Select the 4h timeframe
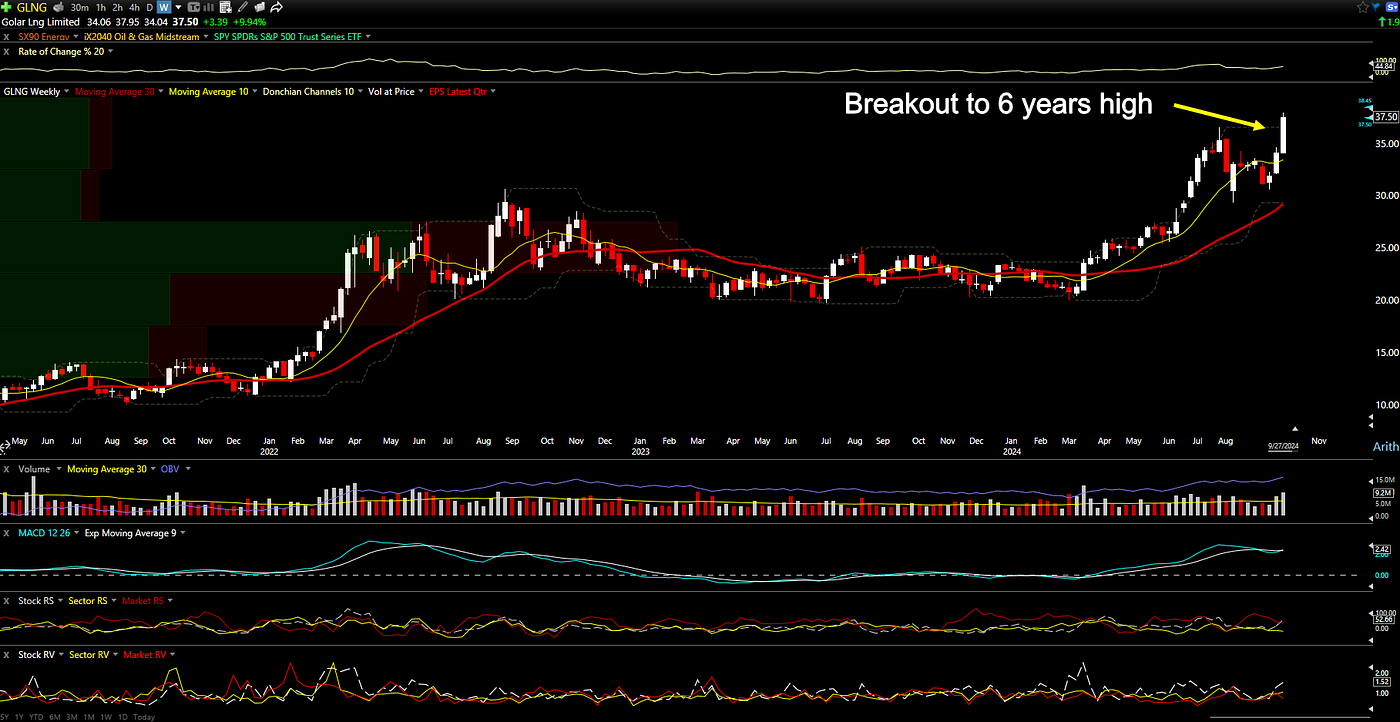The width and height of the screenshot is (1400, 722). coord(134,7)
